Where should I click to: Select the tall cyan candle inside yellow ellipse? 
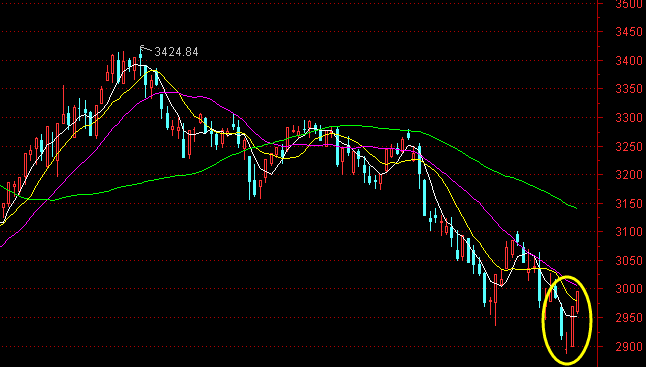click(561, 322)
